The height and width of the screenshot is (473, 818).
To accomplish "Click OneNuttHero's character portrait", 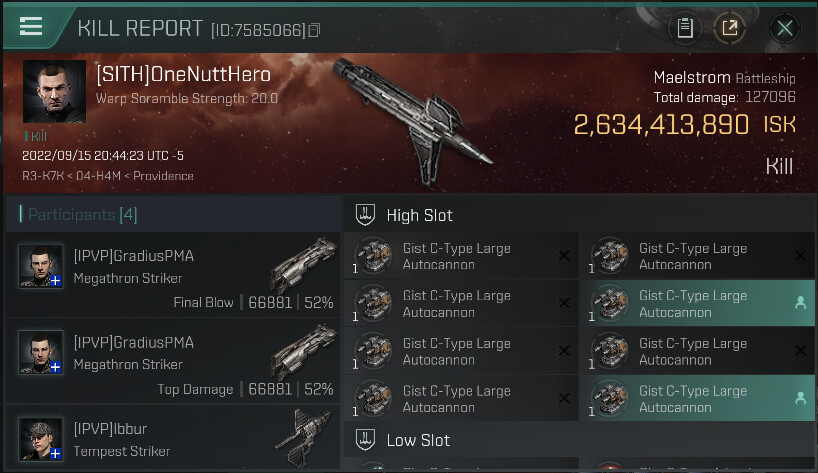I will click(x=54, y=91).
